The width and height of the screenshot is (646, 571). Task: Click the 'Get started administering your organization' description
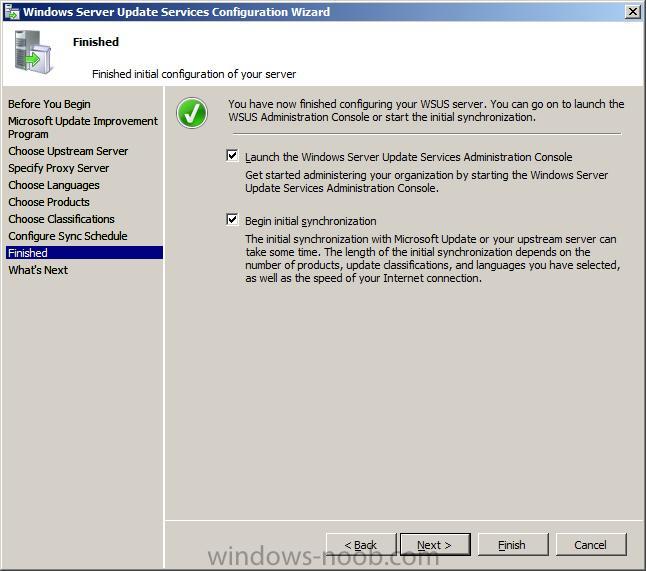[x=426, y=182]
